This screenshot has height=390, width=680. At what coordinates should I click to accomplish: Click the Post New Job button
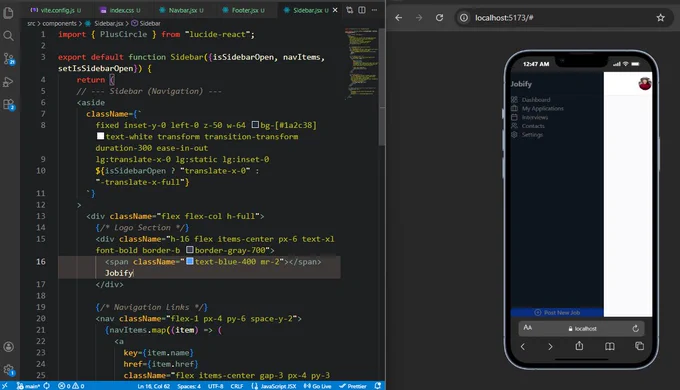click(x=557, y=312)
